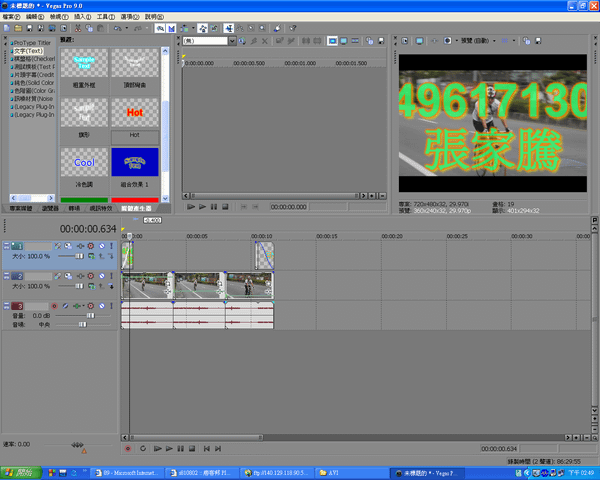Click trimmer Play button
This screenshot has width=600, height=480.
coord(202,207)
